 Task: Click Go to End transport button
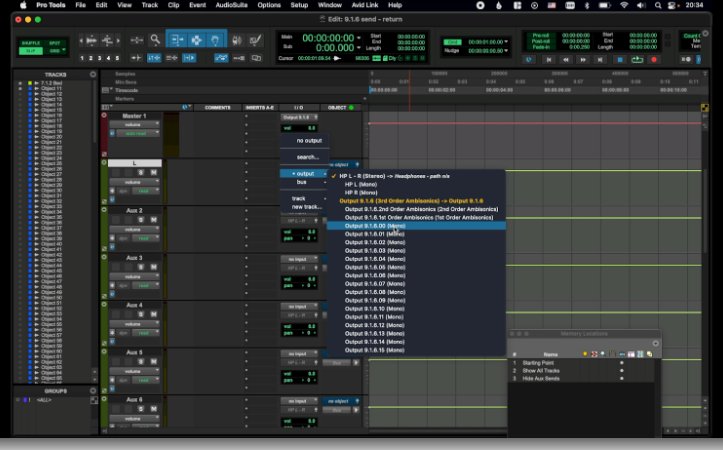coord(600,59)
